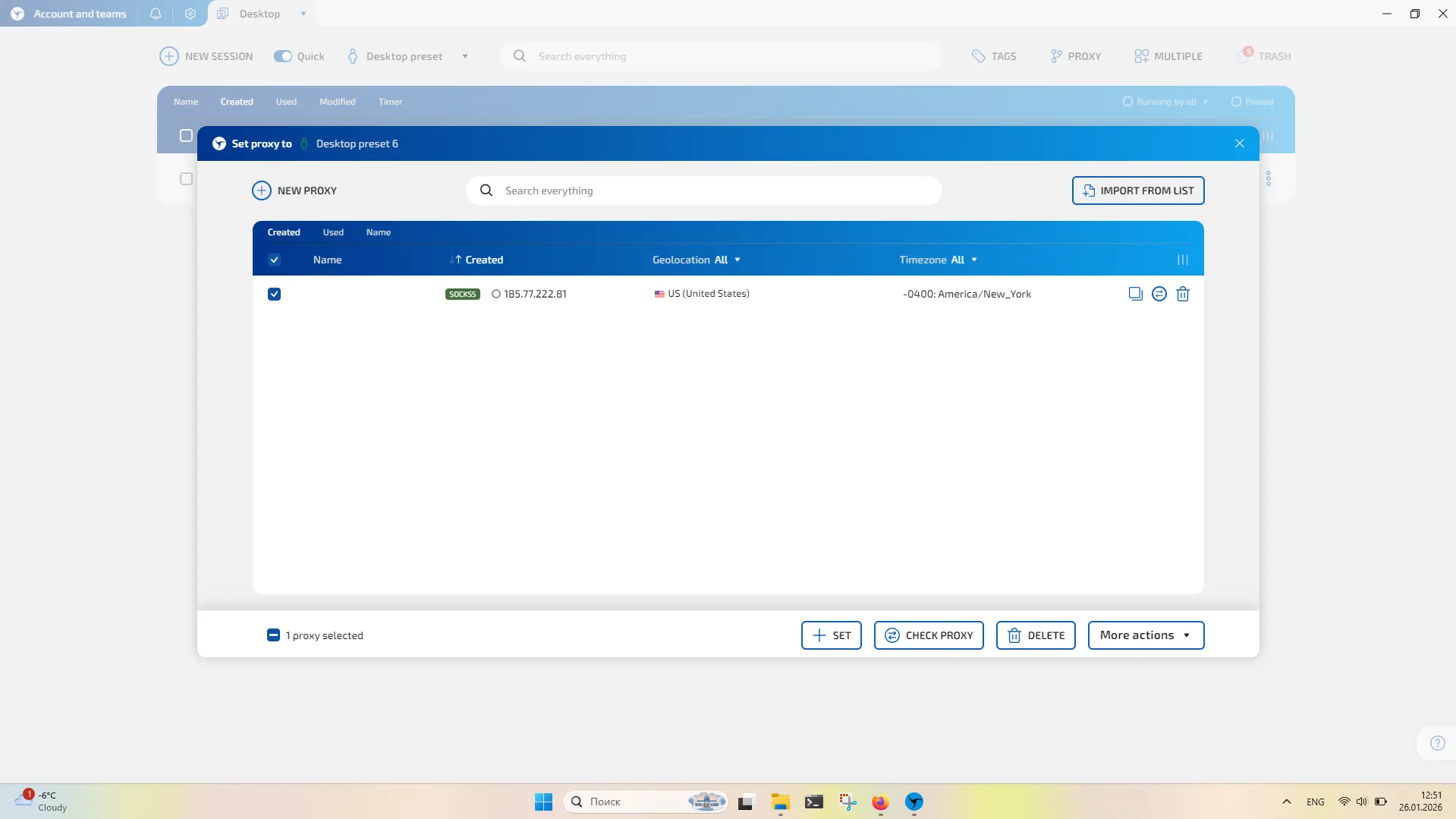Check the second session row checkbox in the background
This screenshot has height=819, width=1456.
coord(186,178)
